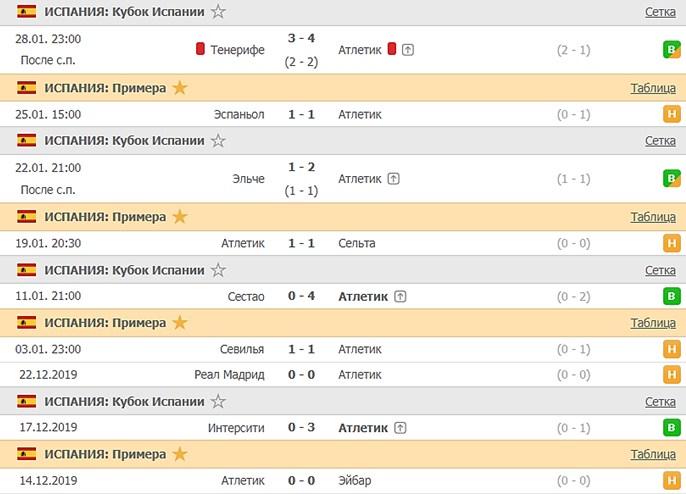Click the green В badge for Сестао match
This screenshot has width=686, height=494.
pyautogui.click(x=672, y=296)
